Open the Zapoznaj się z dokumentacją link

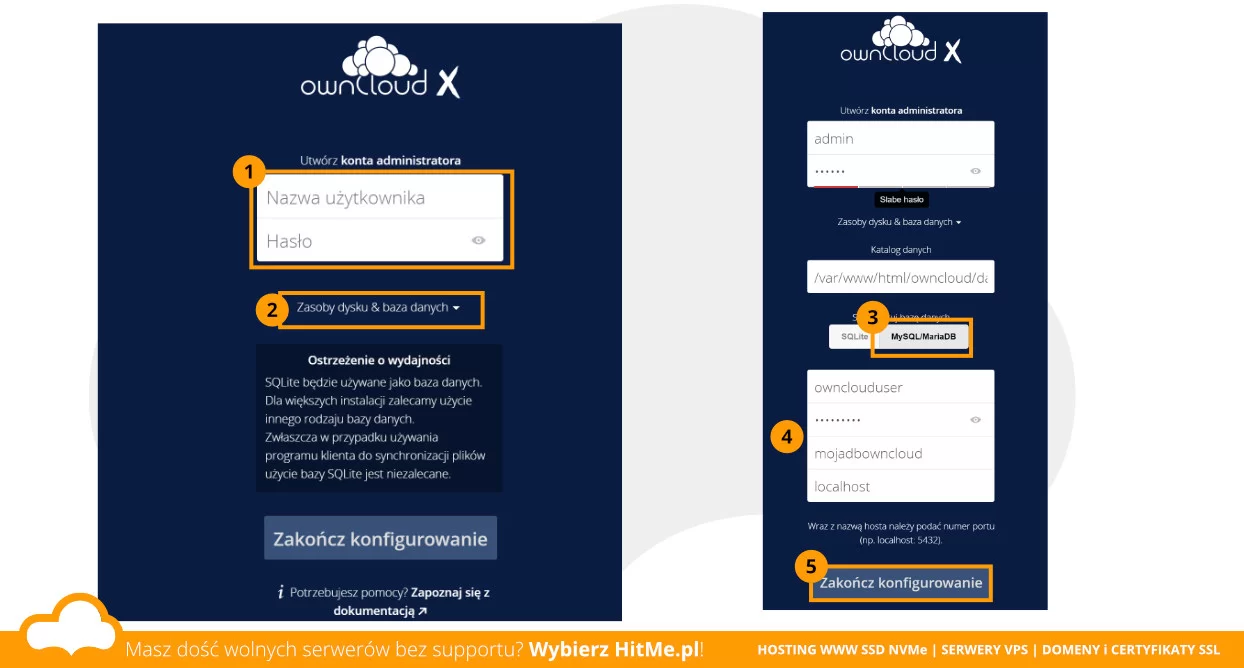point(412,601)
